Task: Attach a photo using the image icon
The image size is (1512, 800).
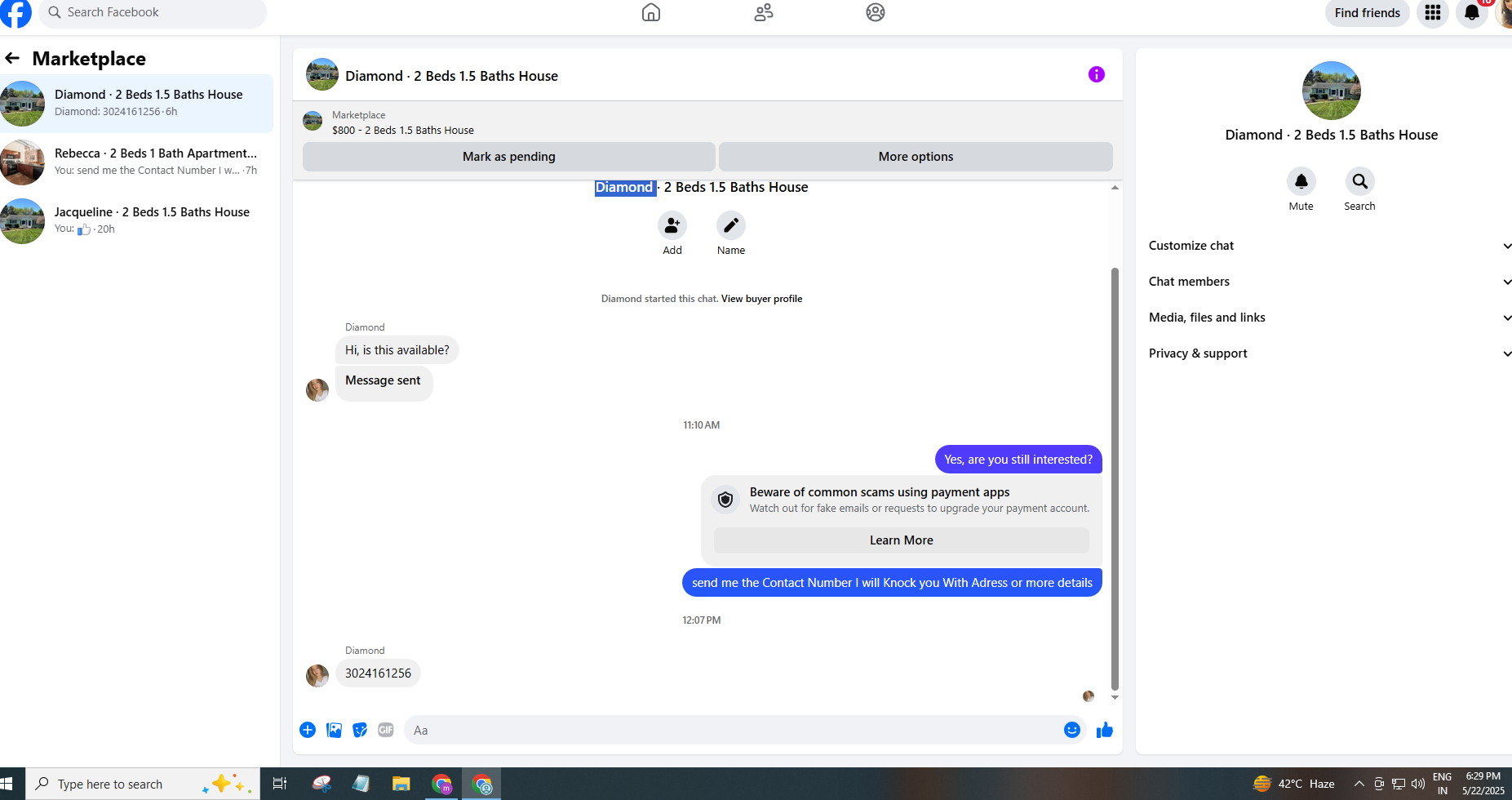Action: [x=334, y=730]
